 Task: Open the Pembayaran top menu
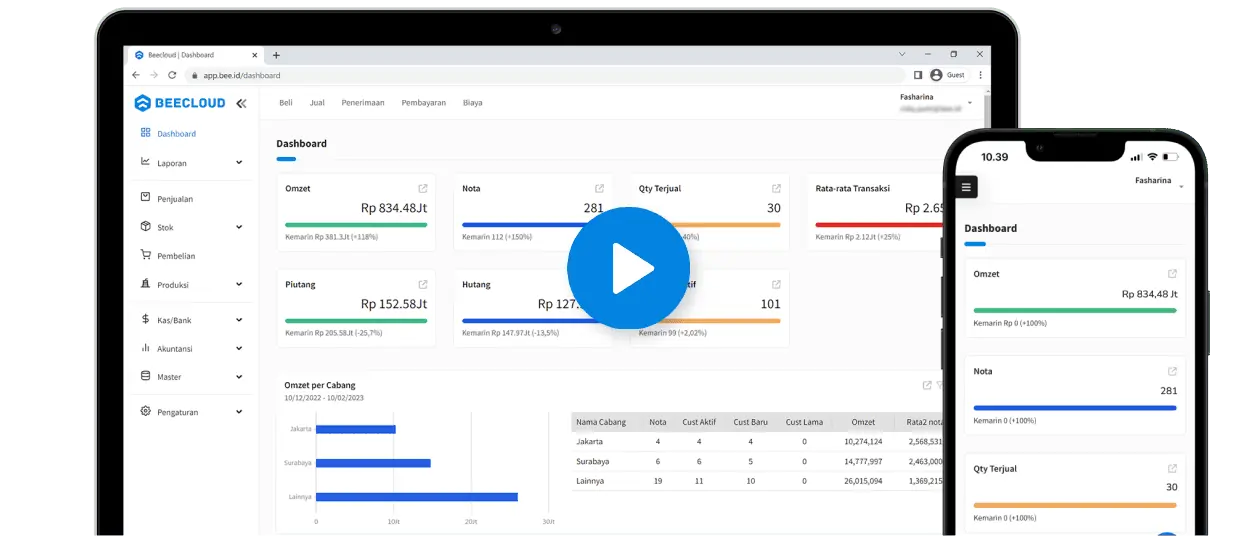(424, 102)
